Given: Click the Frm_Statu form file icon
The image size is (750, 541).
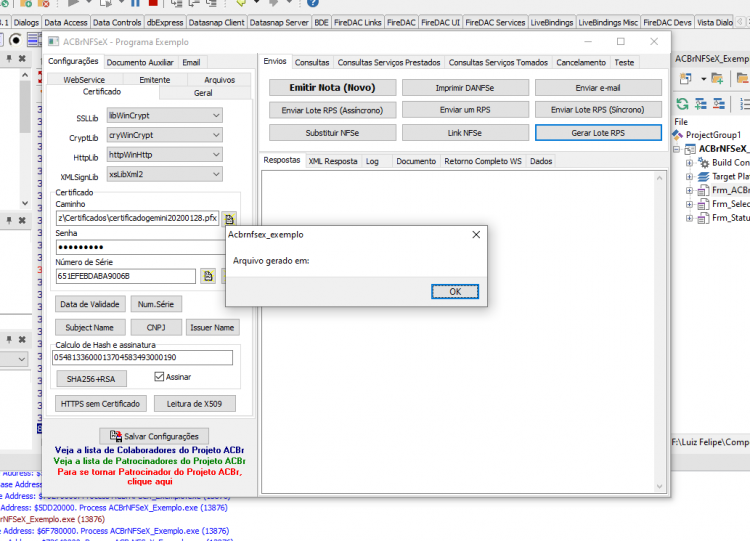Looking at the screenshot, I should [703, 218].
